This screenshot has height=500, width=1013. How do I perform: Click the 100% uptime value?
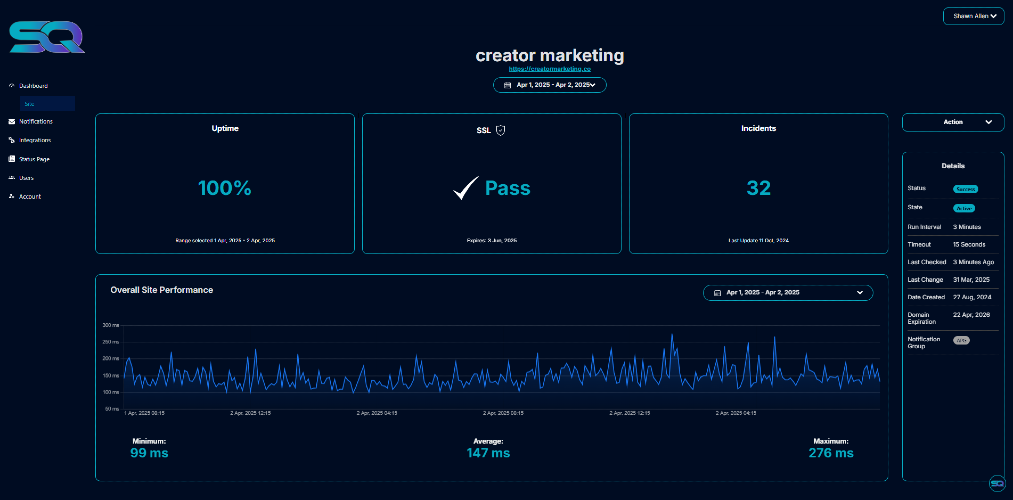point(225,188)
